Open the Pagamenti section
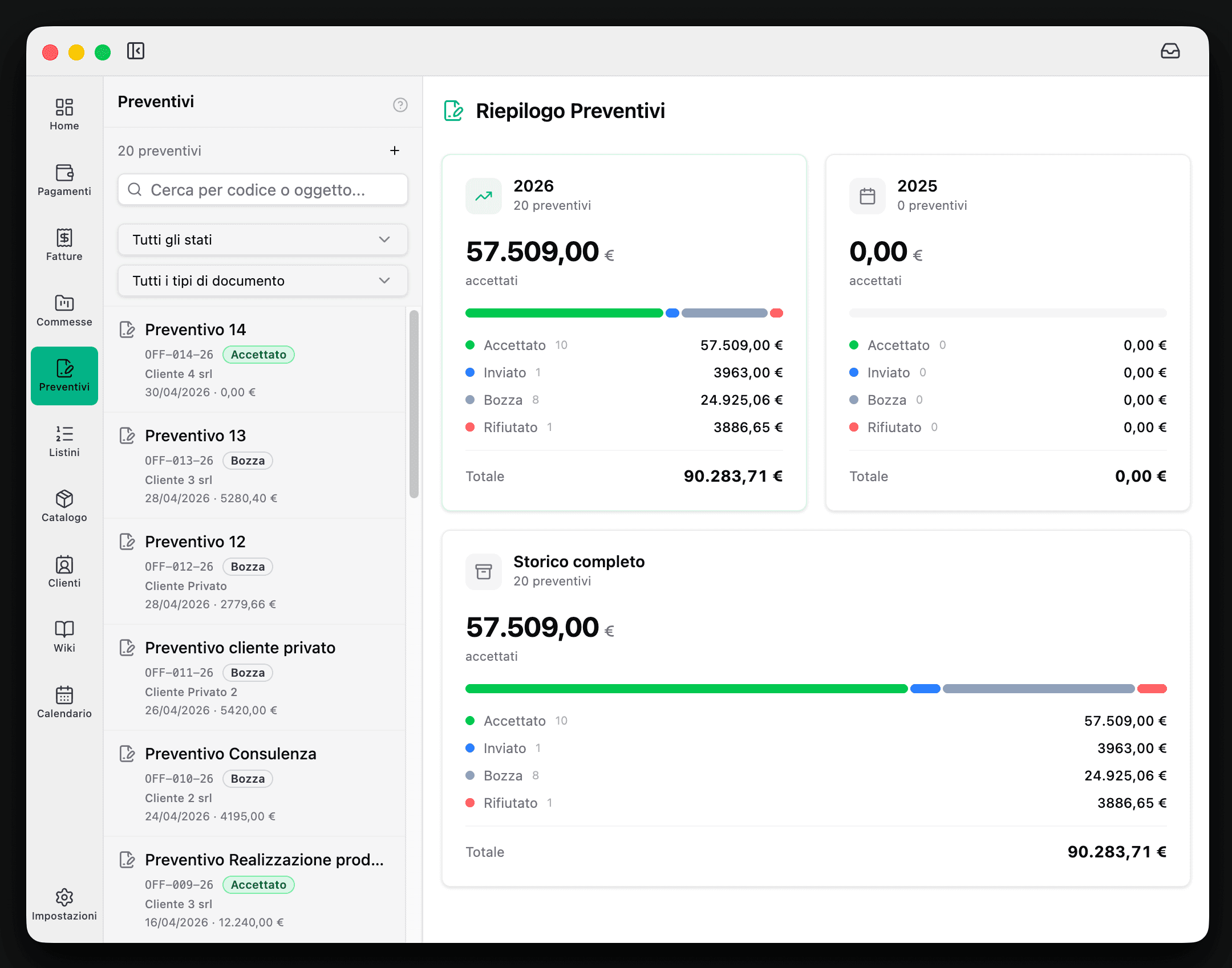 point(64,180)
